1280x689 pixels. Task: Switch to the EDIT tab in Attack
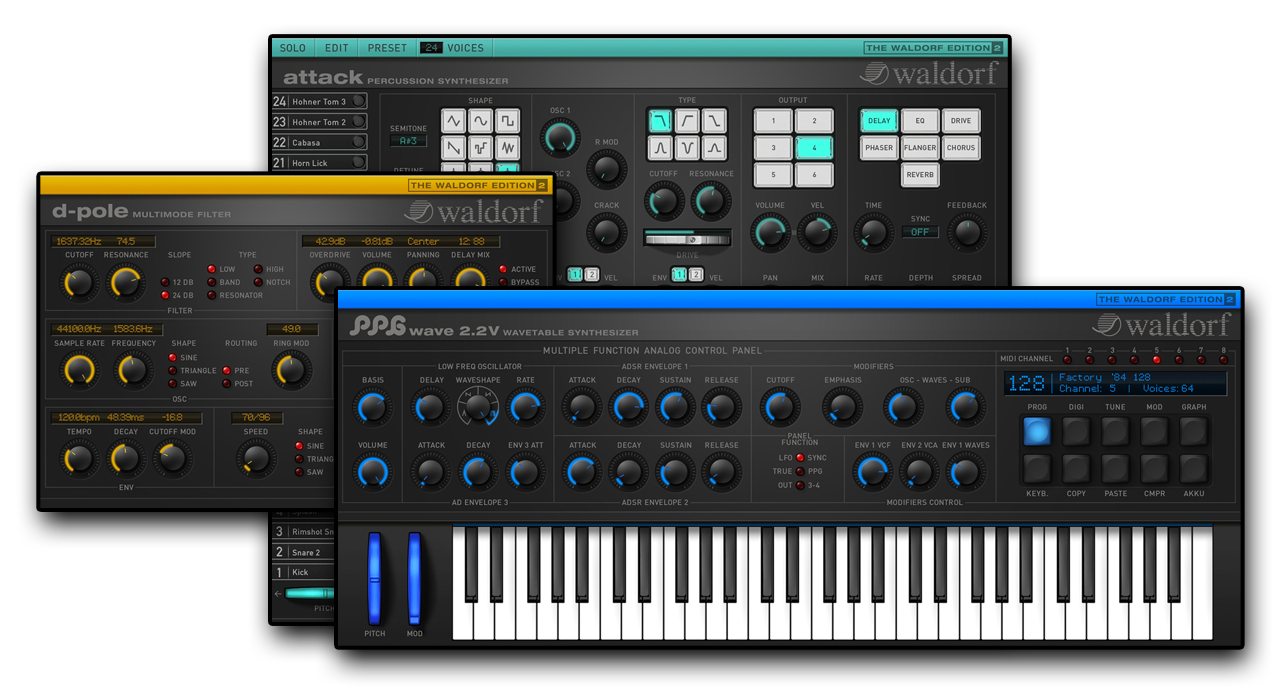tap(337, 48)
